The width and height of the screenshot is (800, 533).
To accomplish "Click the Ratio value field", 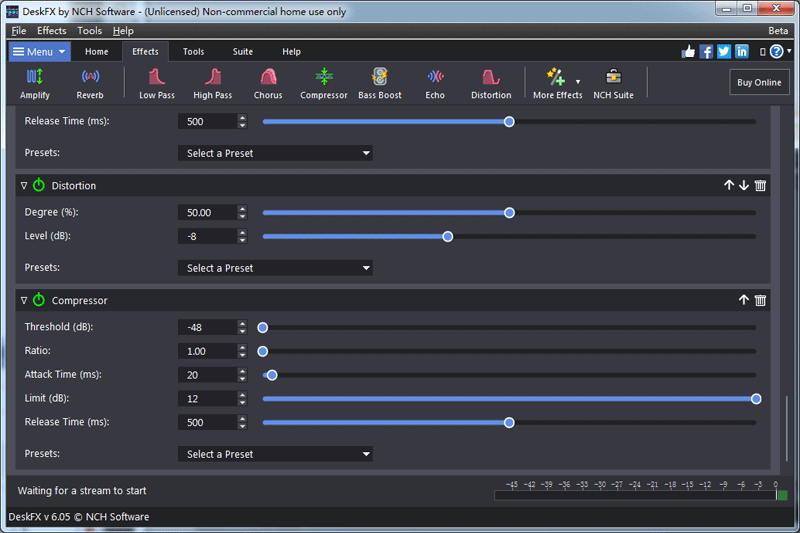I will (x=208, y=351).
